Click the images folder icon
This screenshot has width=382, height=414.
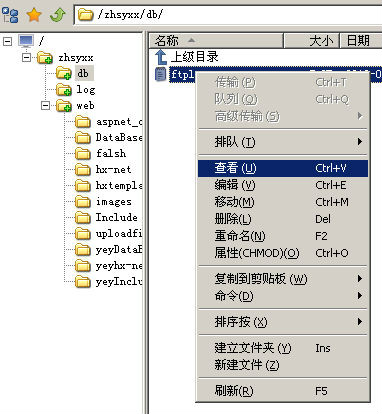click(83, 202)
